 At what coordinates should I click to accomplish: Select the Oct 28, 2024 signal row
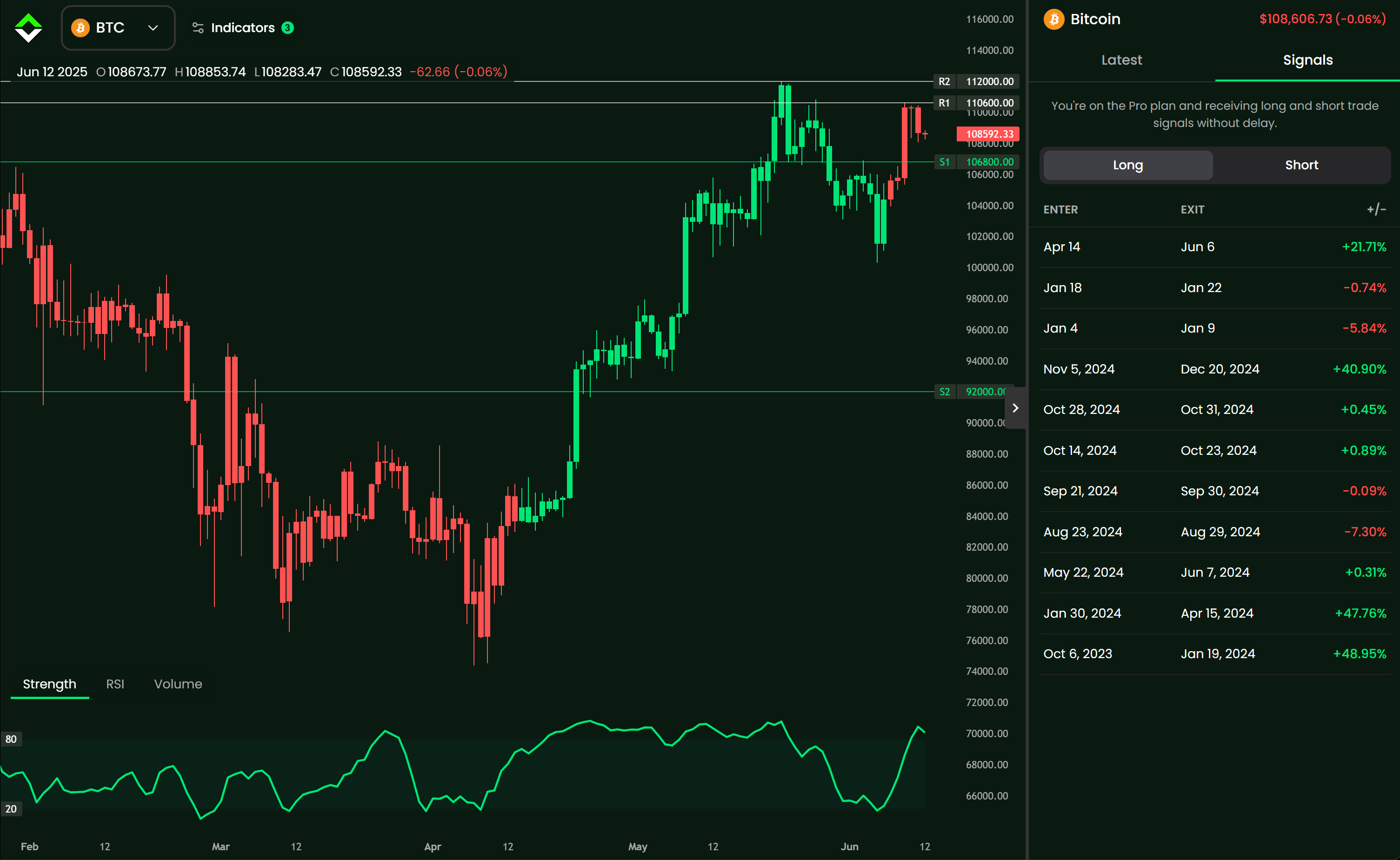coord(1214,409)
